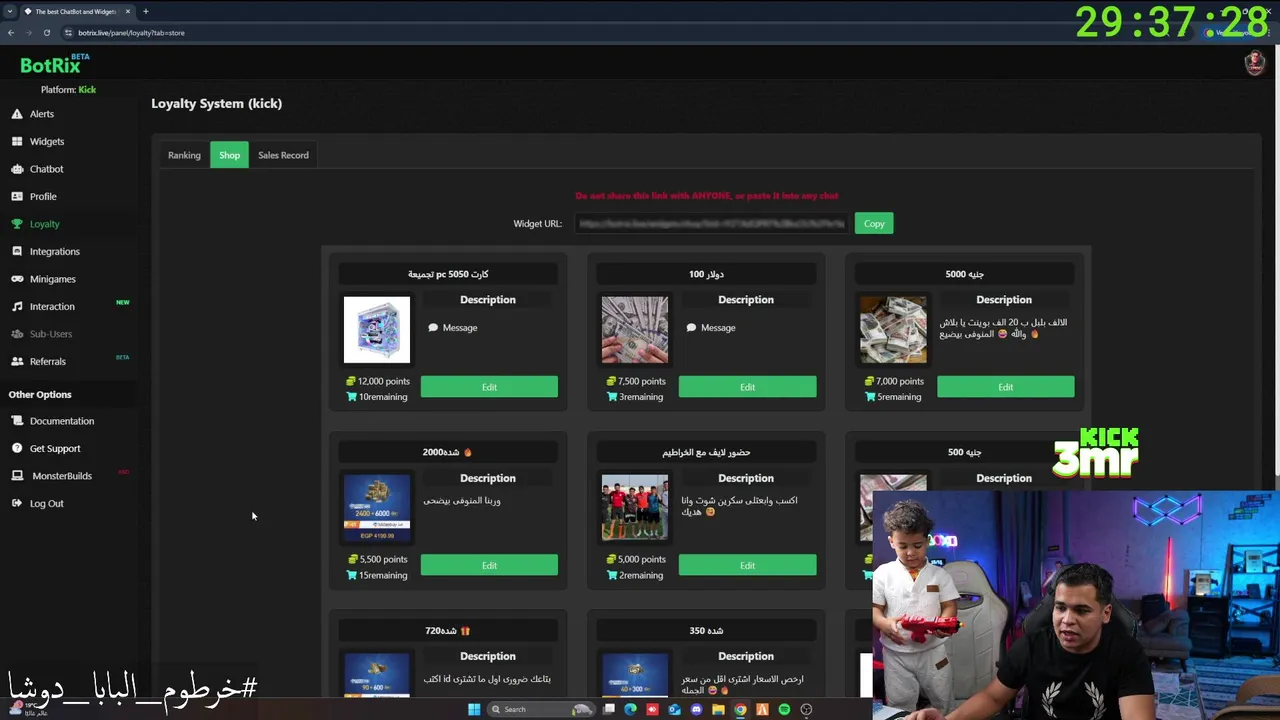This screenshot has height=720, width=1280.
Task: Open Integrations from the sidebar
Action: click(x=54, y=251)
